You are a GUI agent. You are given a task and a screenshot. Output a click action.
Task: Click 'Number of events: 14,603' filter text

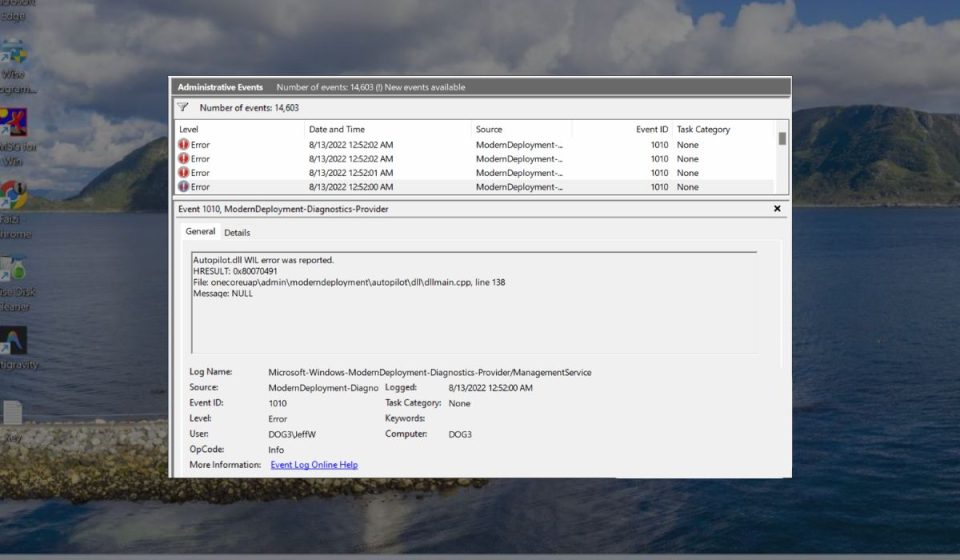(249, 108)
